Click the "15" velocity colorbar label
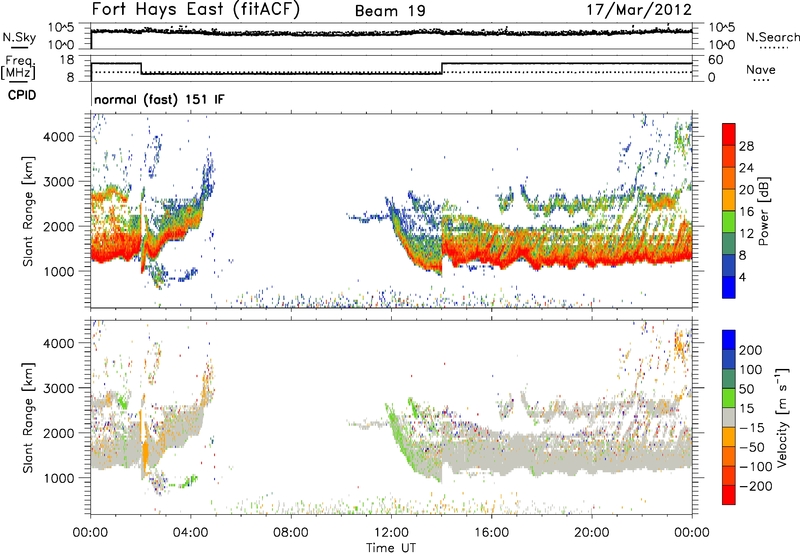 pyautogui.click(x=746, y=408)
